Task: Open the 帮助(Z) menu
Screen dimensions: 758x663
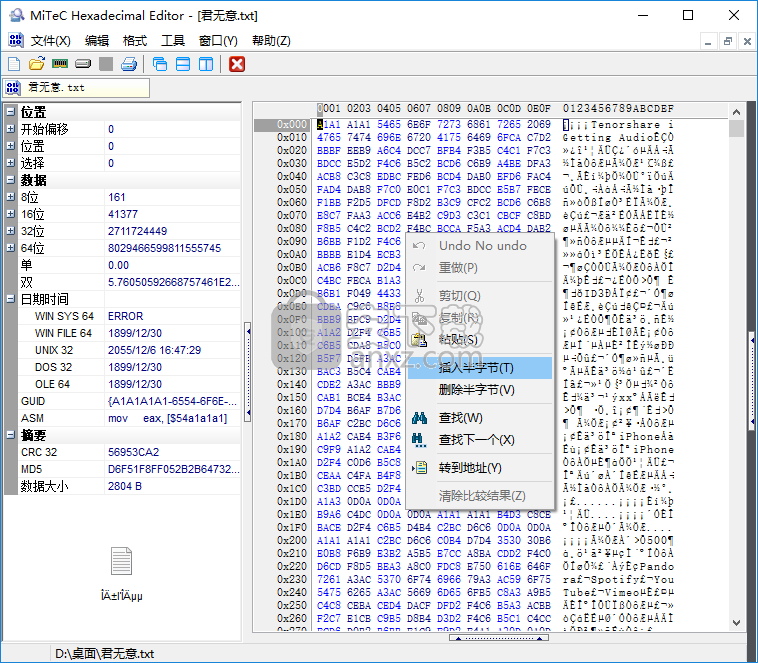Action: pyautogui.click(x=271, y=41)
